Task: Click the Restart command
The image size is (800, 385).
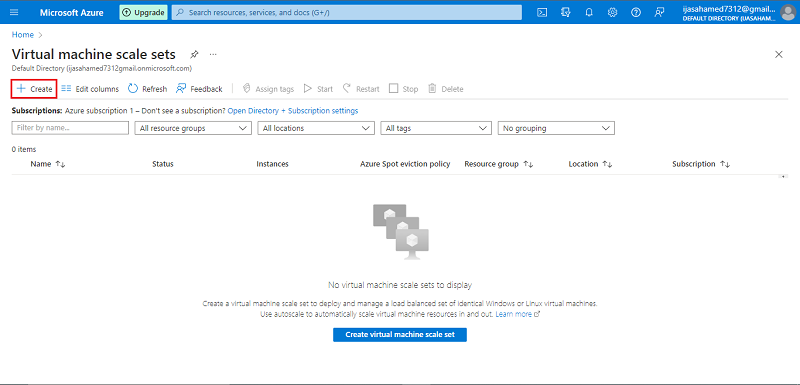Action: point(361,89)
